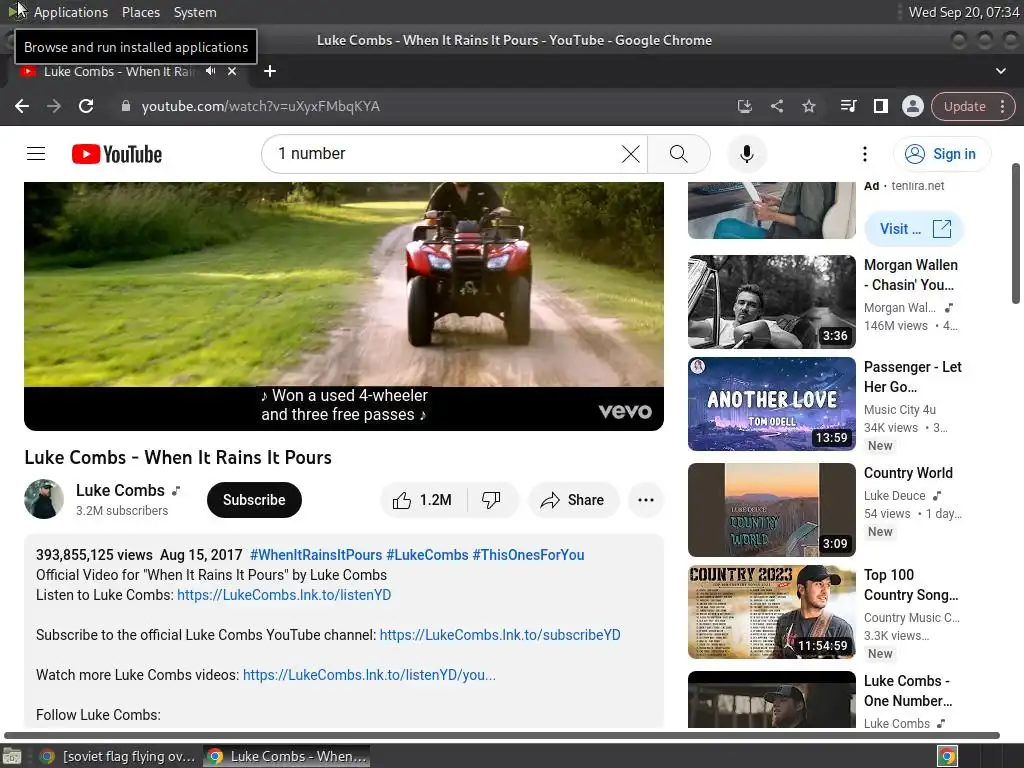The width and height of the screenshot is (1024, 768).
Task: Open a new browser tab
Action: tap(270, 71)
